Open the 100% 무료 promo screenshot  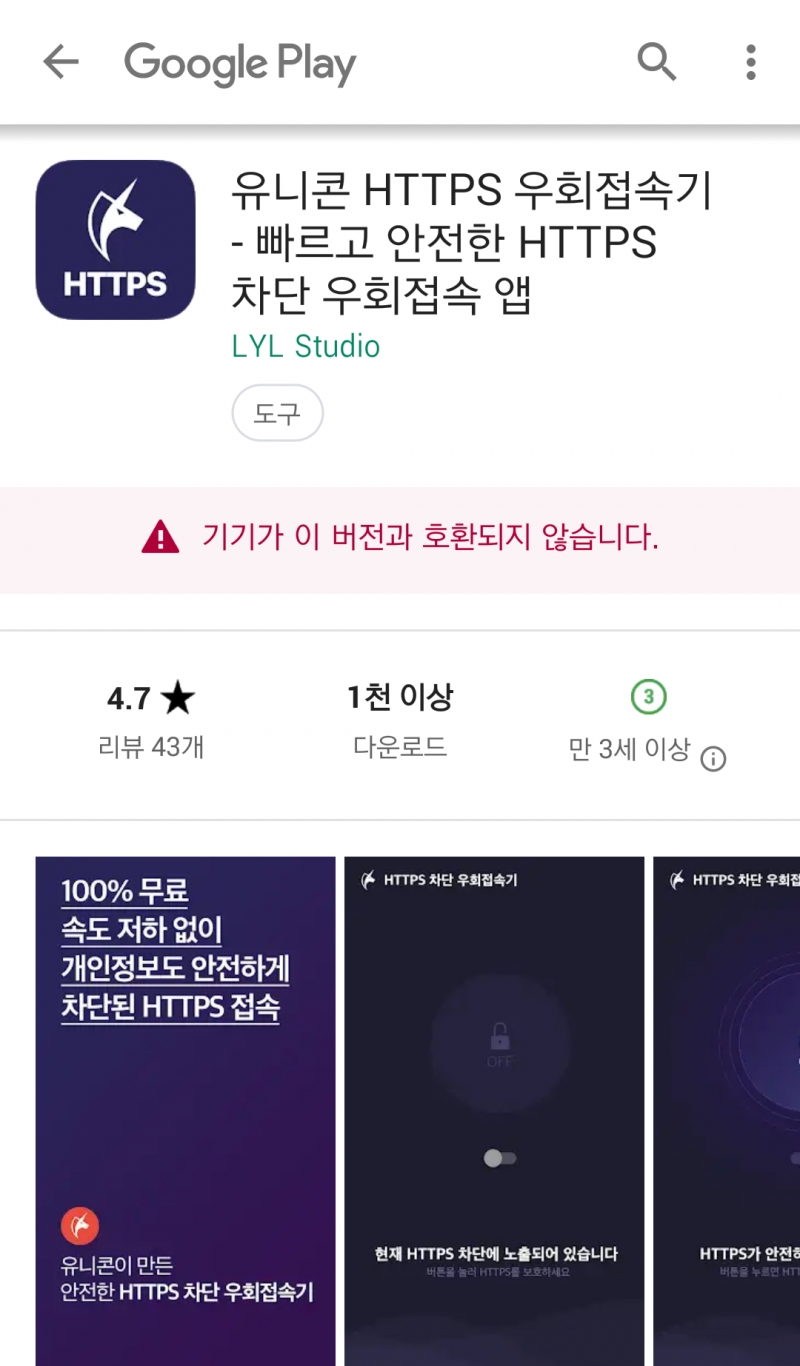pyautogui.click(x=186, y=1111)
